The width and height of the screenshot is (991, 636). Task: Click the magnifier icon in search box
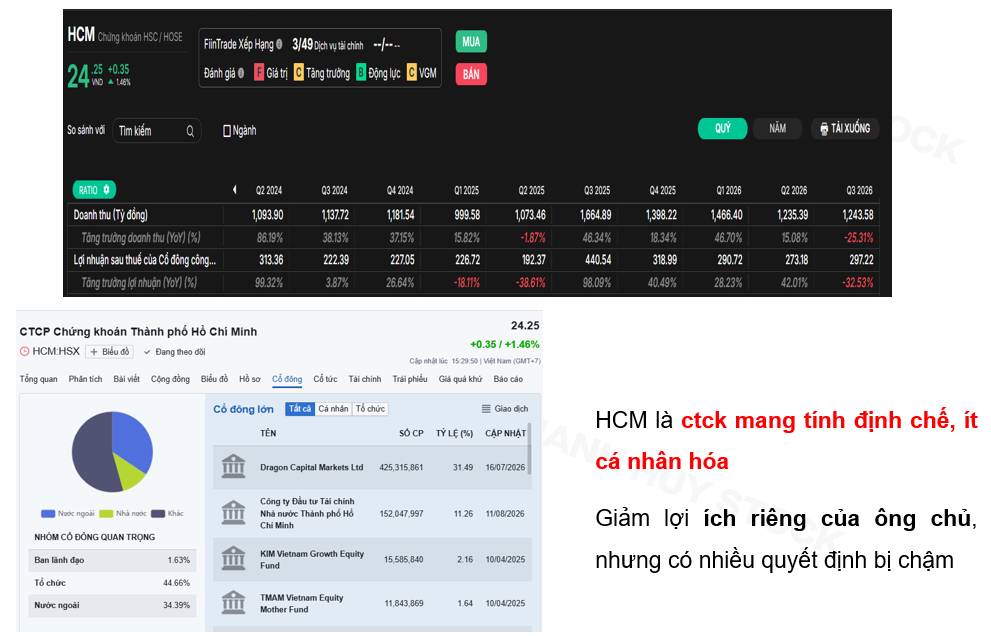190,131
